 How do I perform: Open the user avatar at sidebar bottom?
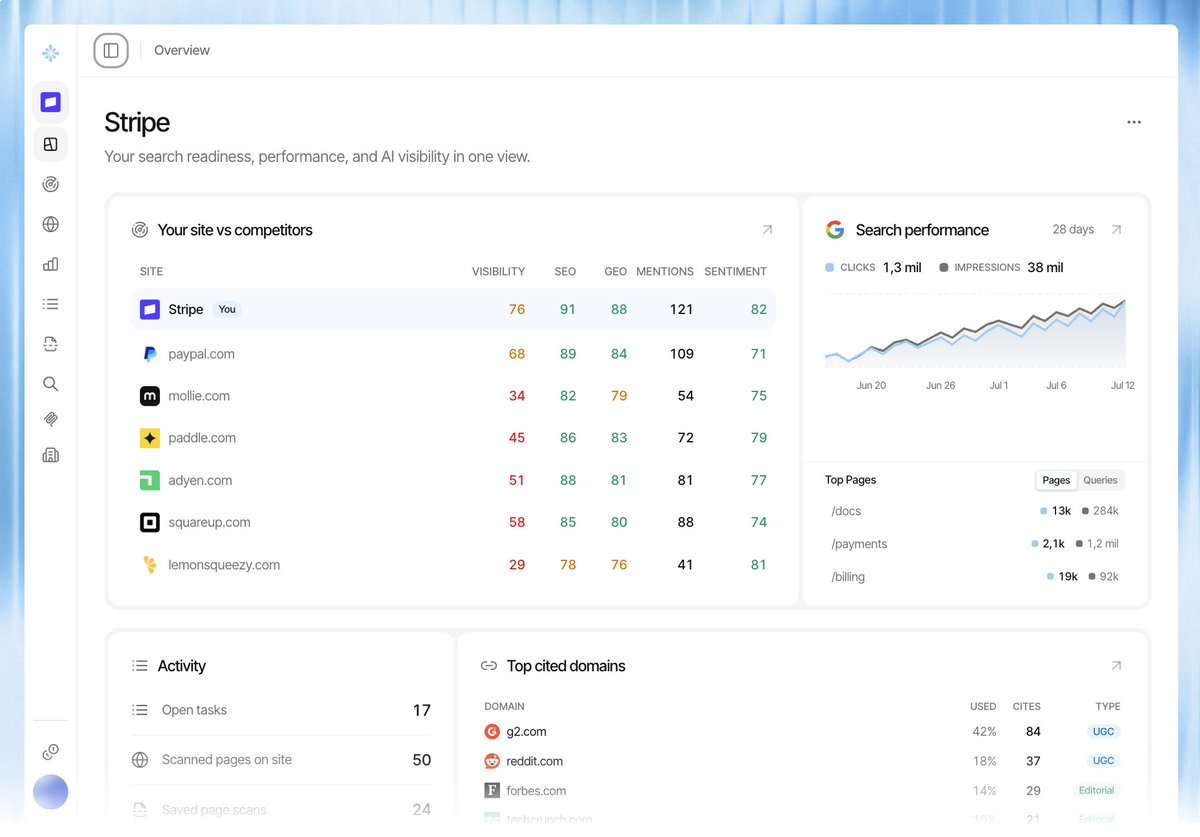point(51,792)
